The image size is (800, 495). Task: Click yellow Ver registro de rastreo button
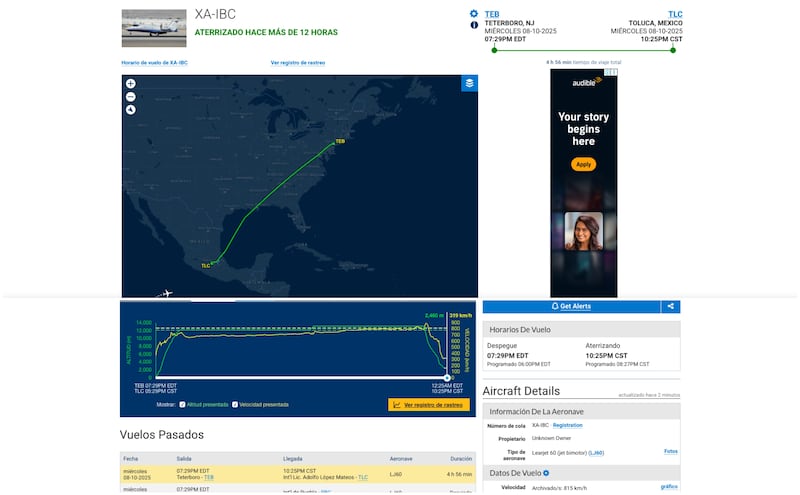click(428, 405)
